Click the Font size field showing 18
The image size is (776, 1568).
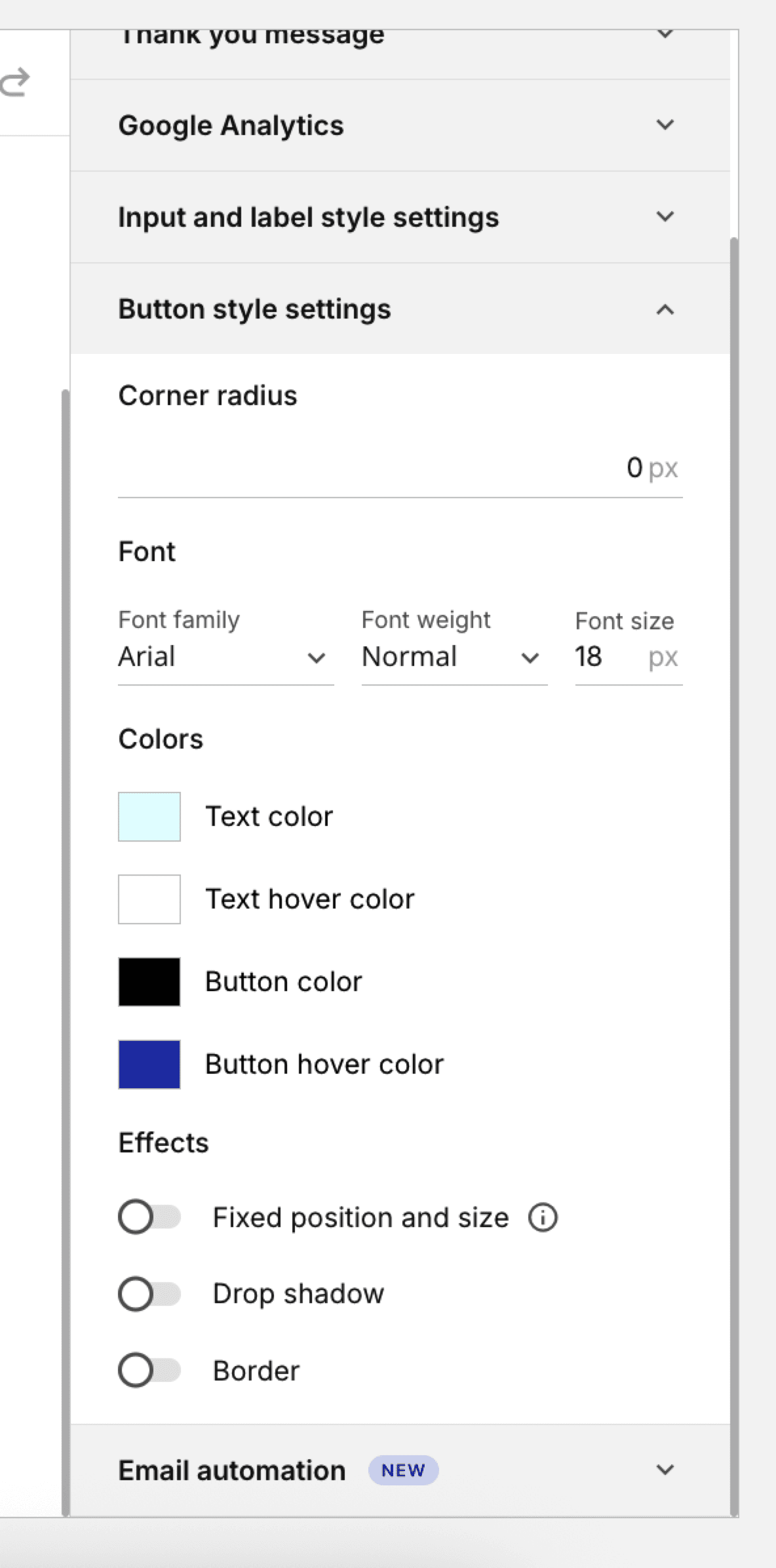pos(629,657)
